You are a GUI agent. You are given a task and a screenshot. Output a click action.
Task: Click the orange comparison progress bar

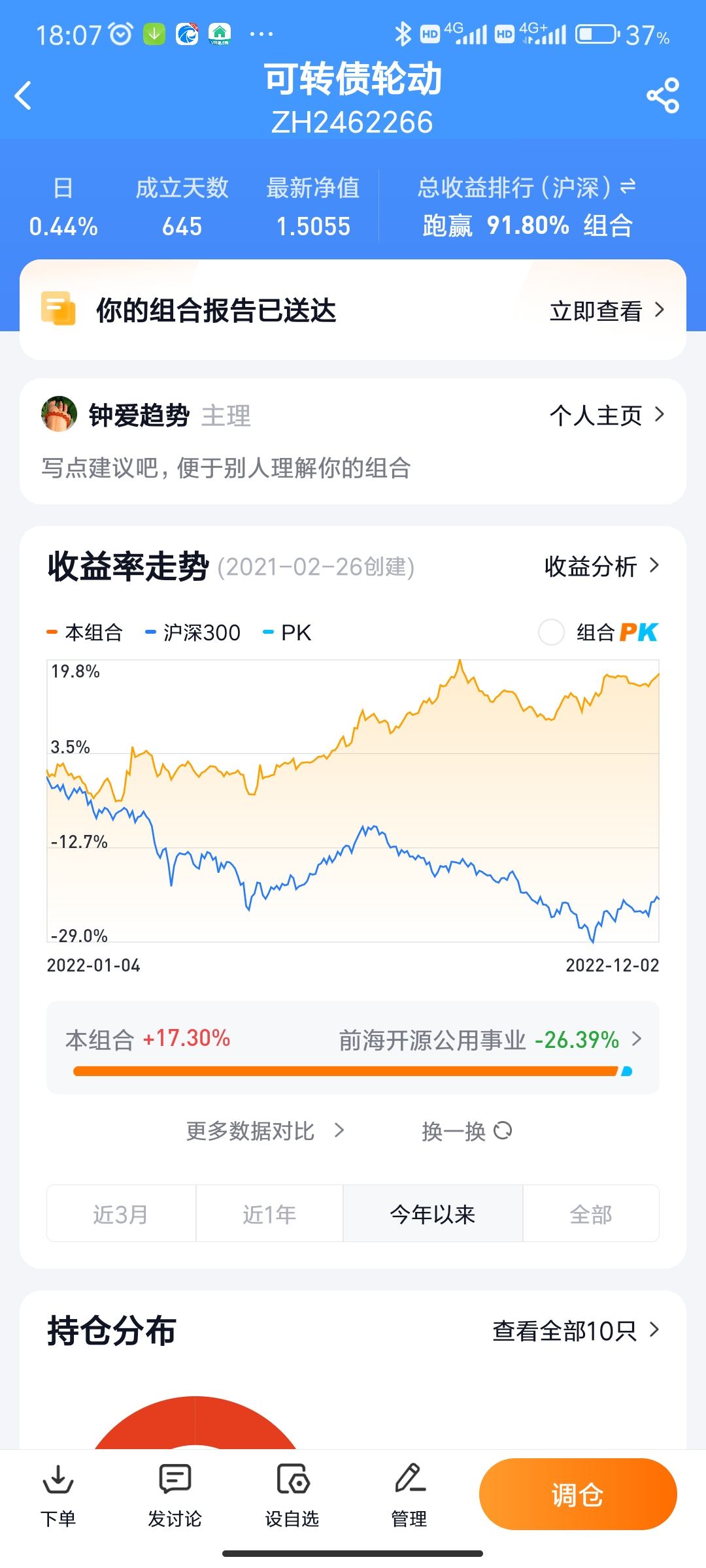(345, 1071)
